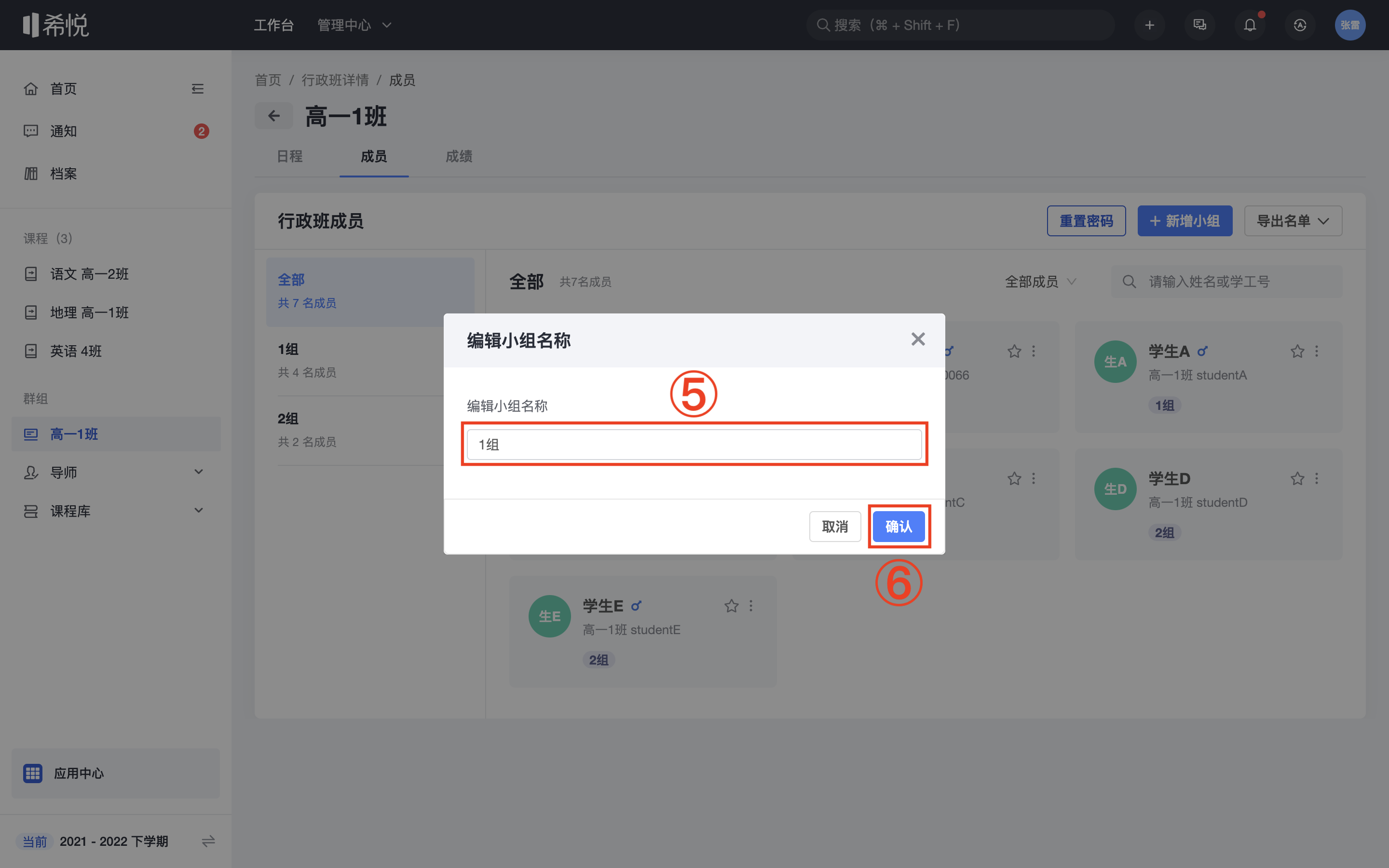Open the messages chat icon in top bar

tap(1199, 25)
